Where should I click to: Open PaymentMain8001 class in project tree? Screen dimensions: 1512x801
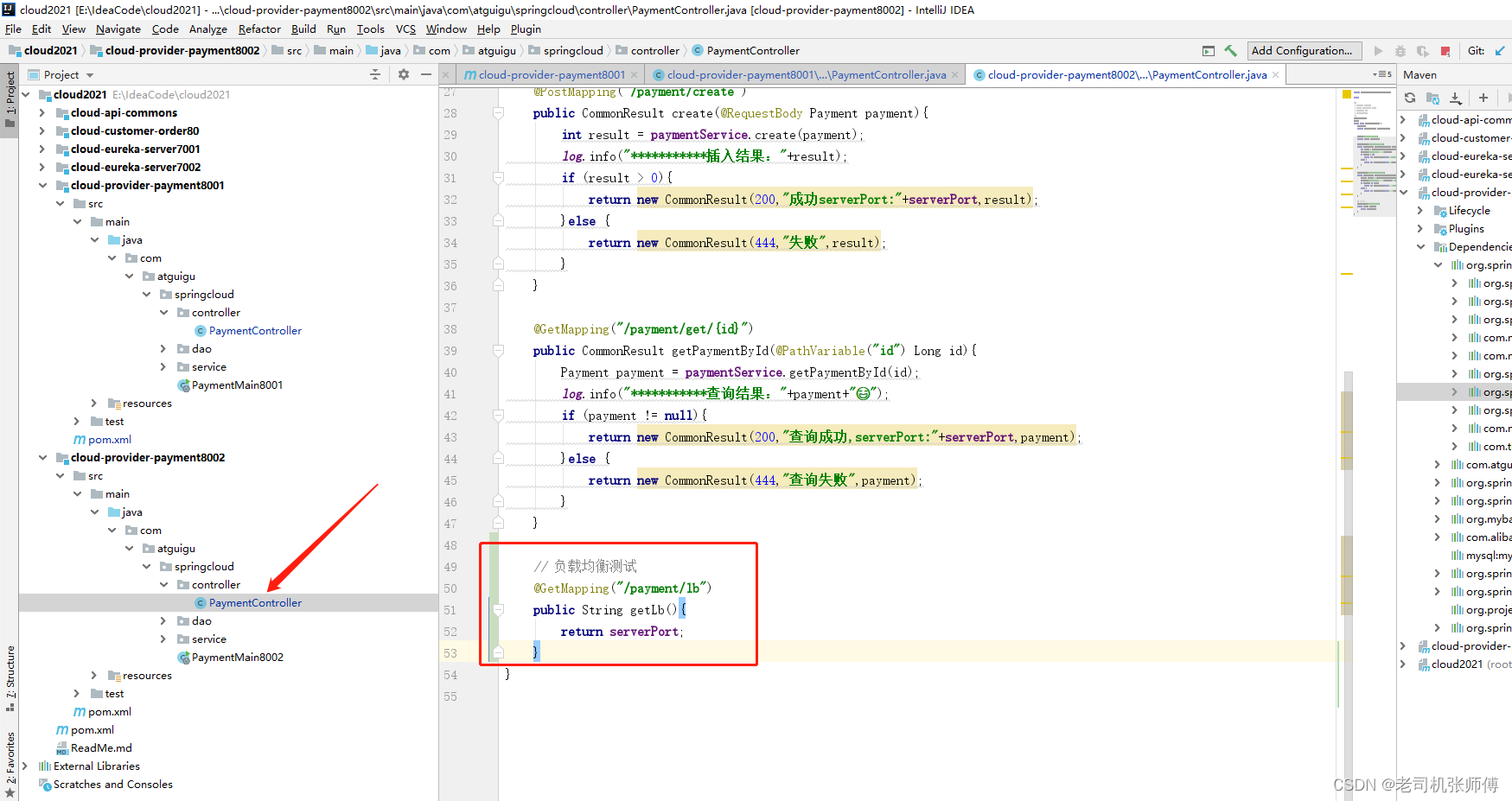coord(237,385)
